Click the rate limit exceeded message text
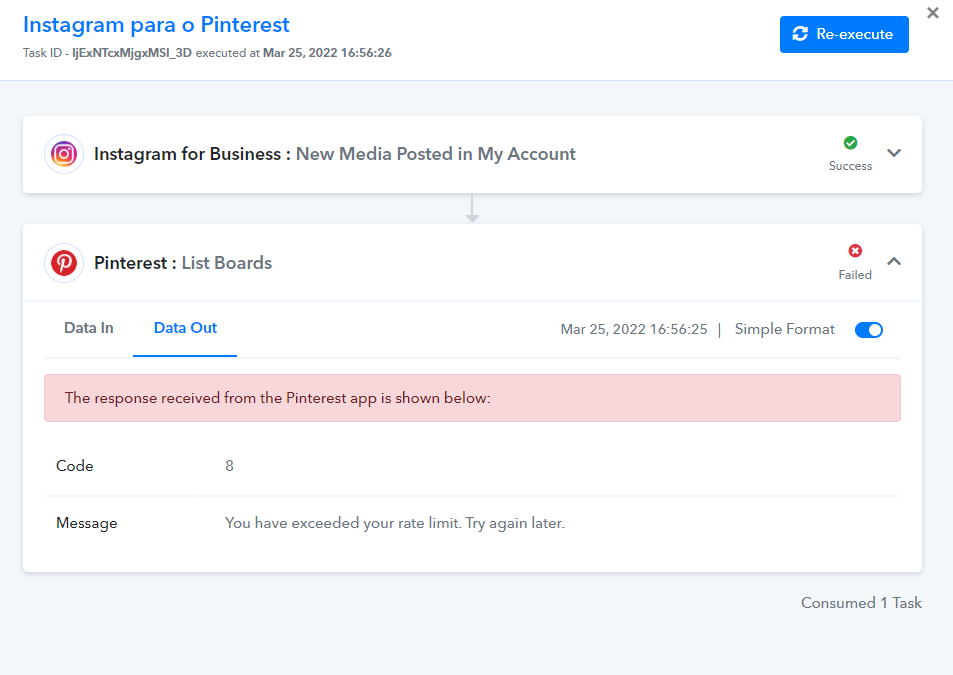 [x=395, y=523]
